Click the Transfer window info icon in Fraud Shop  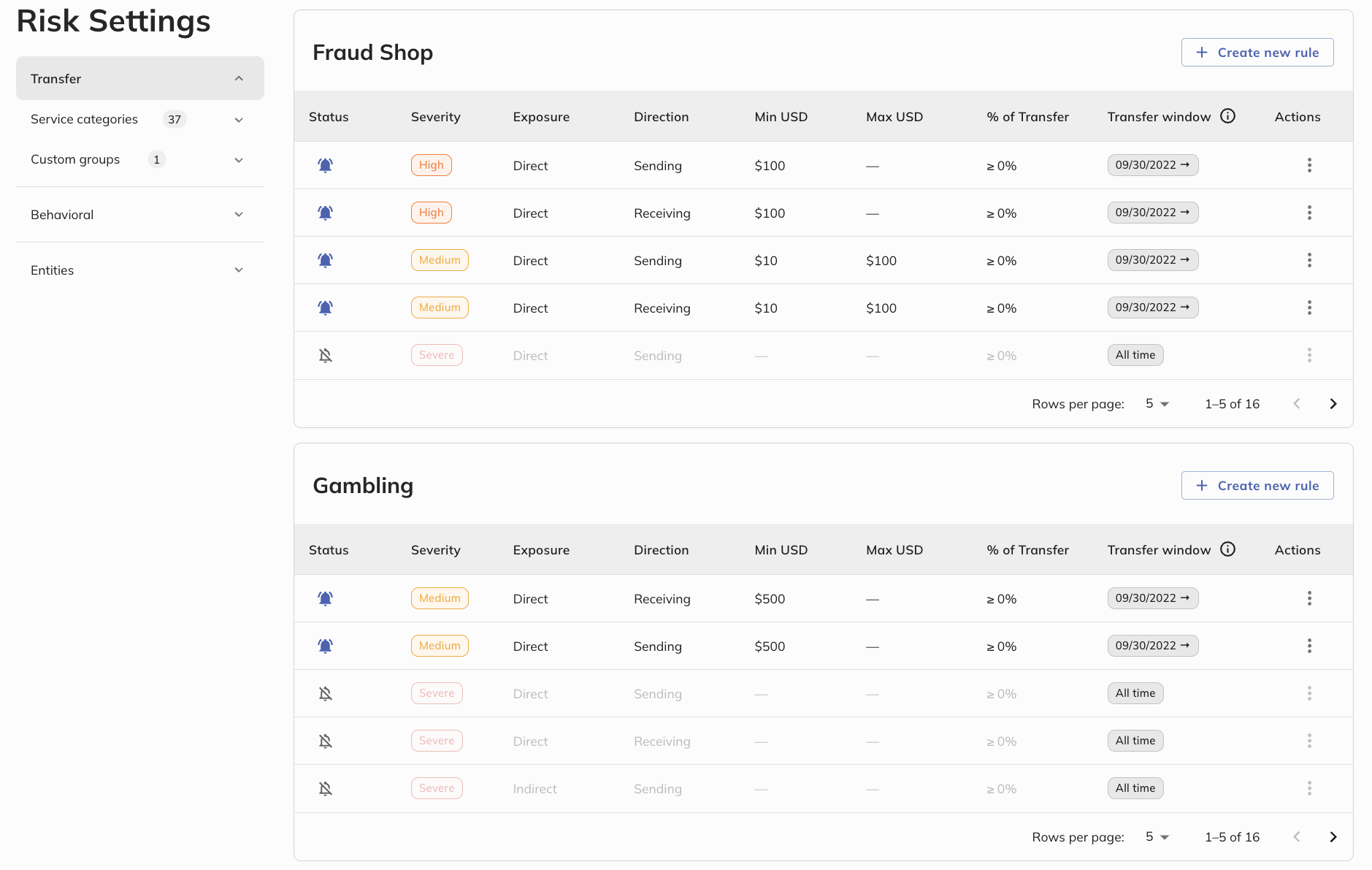(1228, 116)
